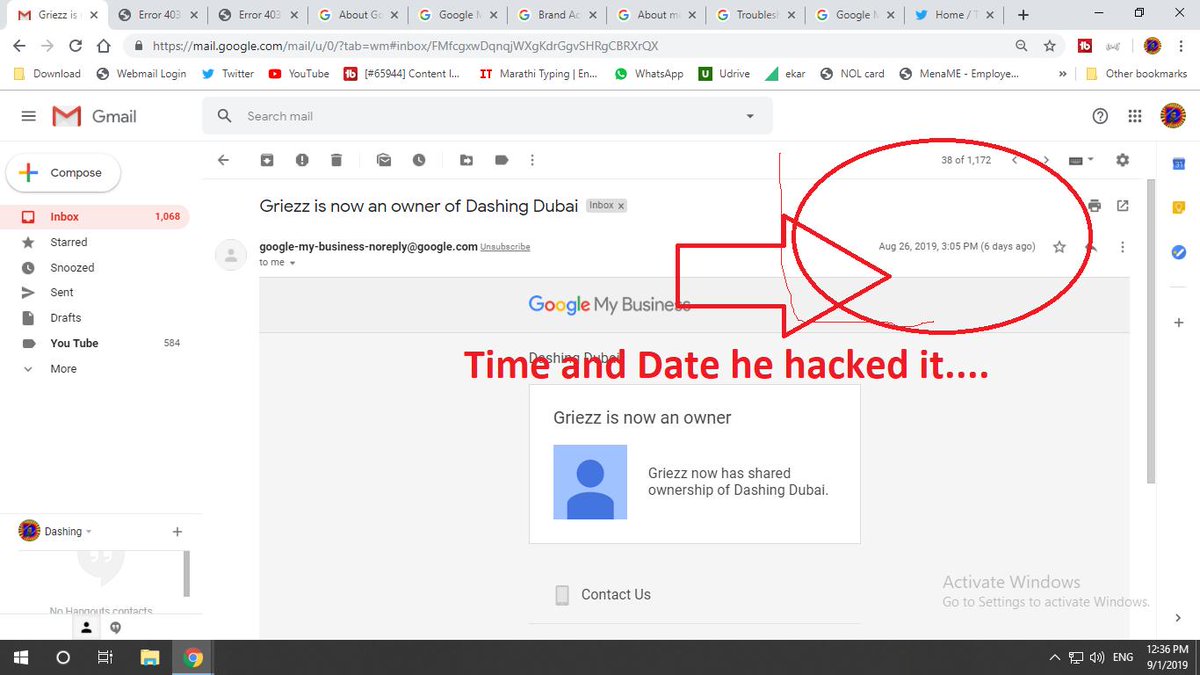Open Webmail Login bookmark

[x=141, y=74]
